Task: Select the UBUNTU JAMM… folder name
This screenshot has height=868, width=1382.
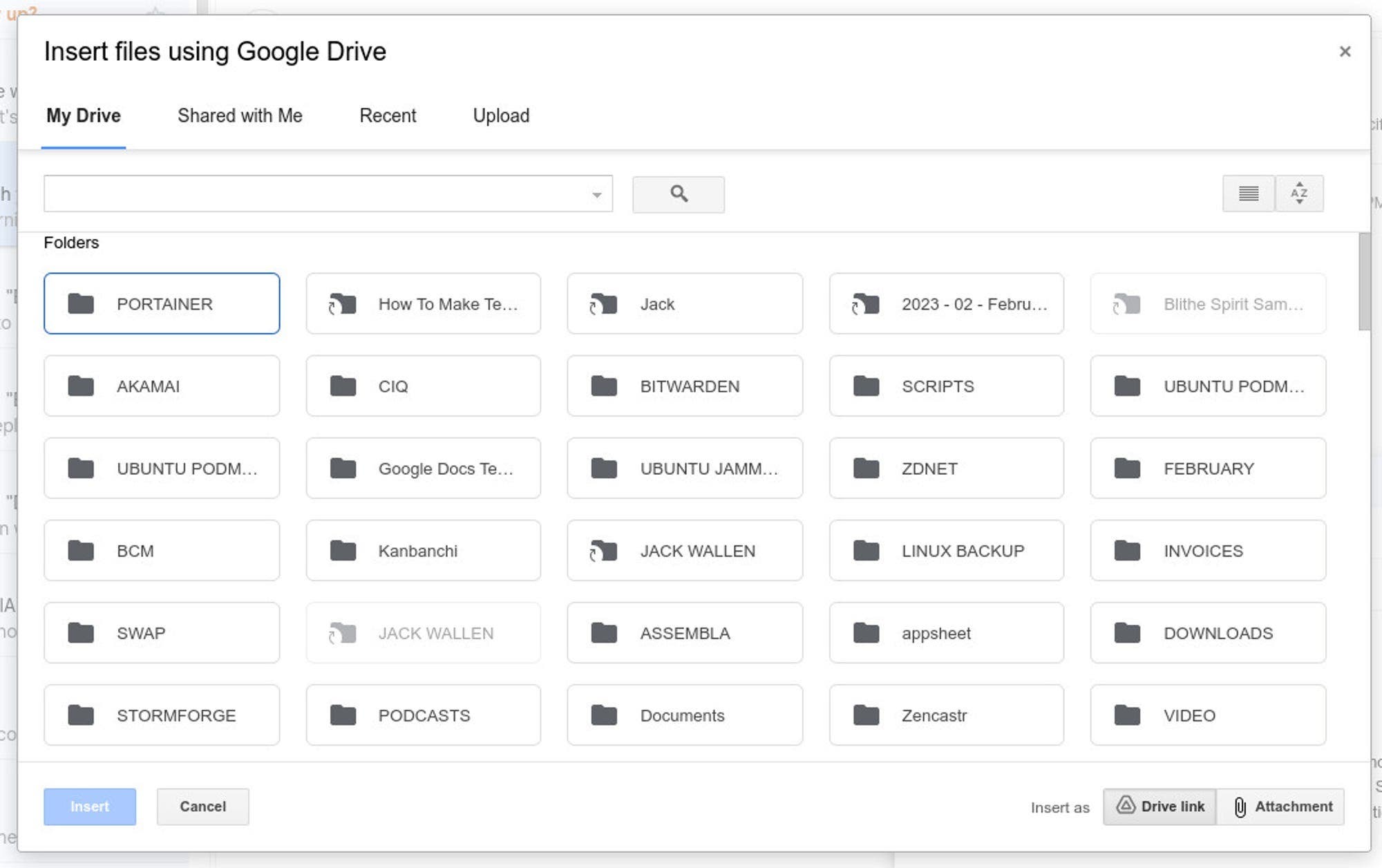Action: [x=709, y=469]
